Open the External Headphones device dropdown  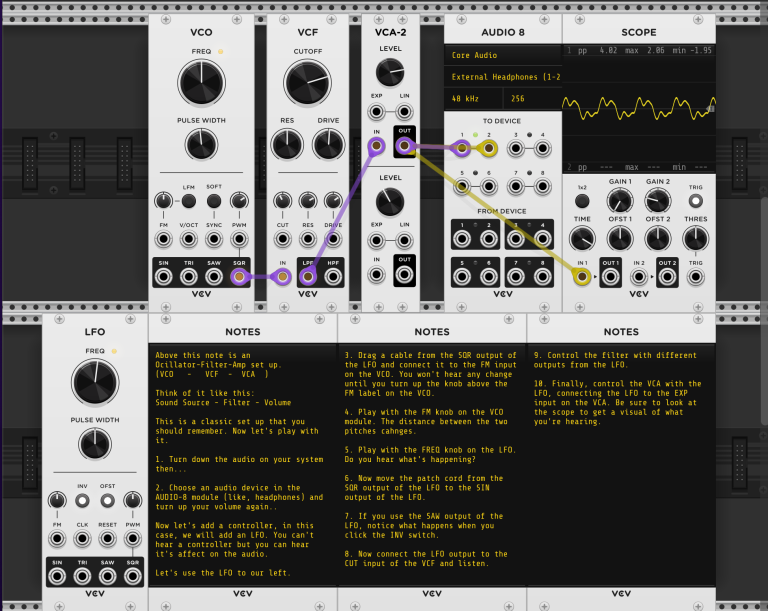(503, 77)
